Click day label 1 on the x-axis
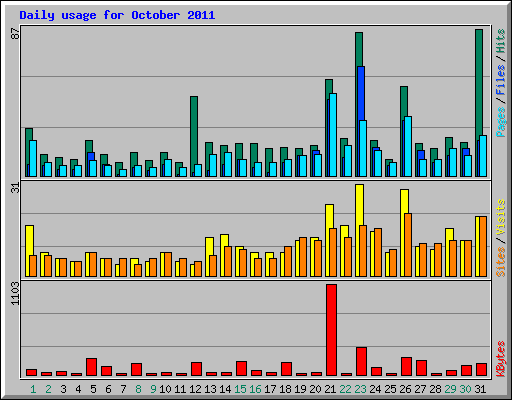 point(33,389)
